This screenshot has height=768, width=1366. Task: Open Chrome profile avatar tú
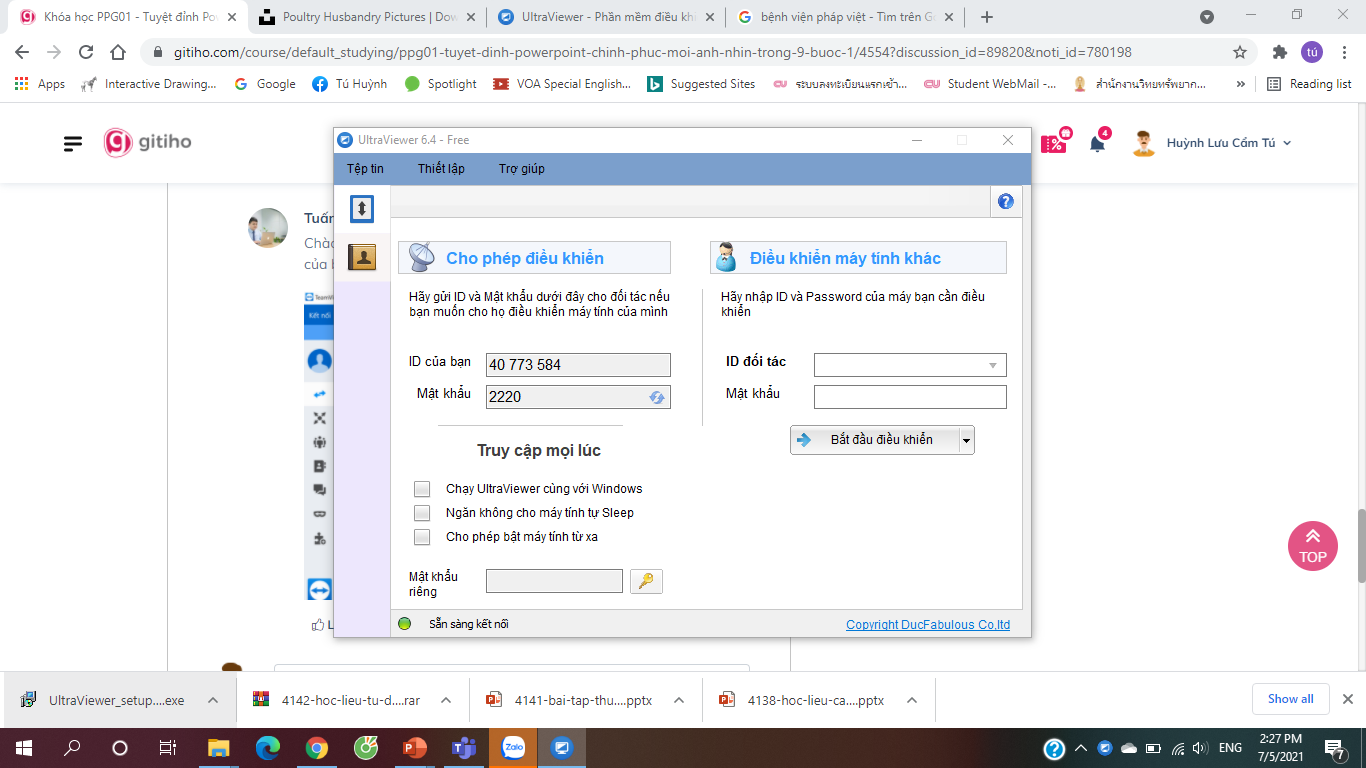(x=1312, y=52)
